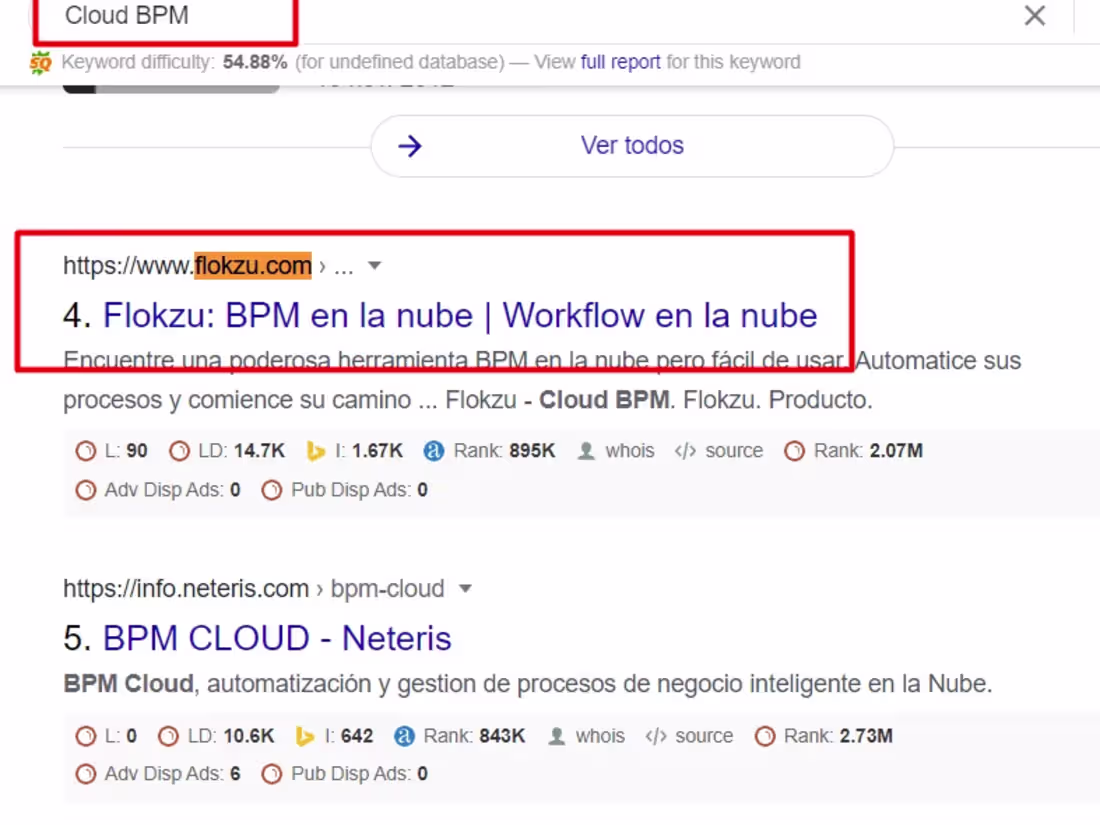1100x825 pixels.
Task: Open the whois link for Flokzu
Action: point(615,450)
